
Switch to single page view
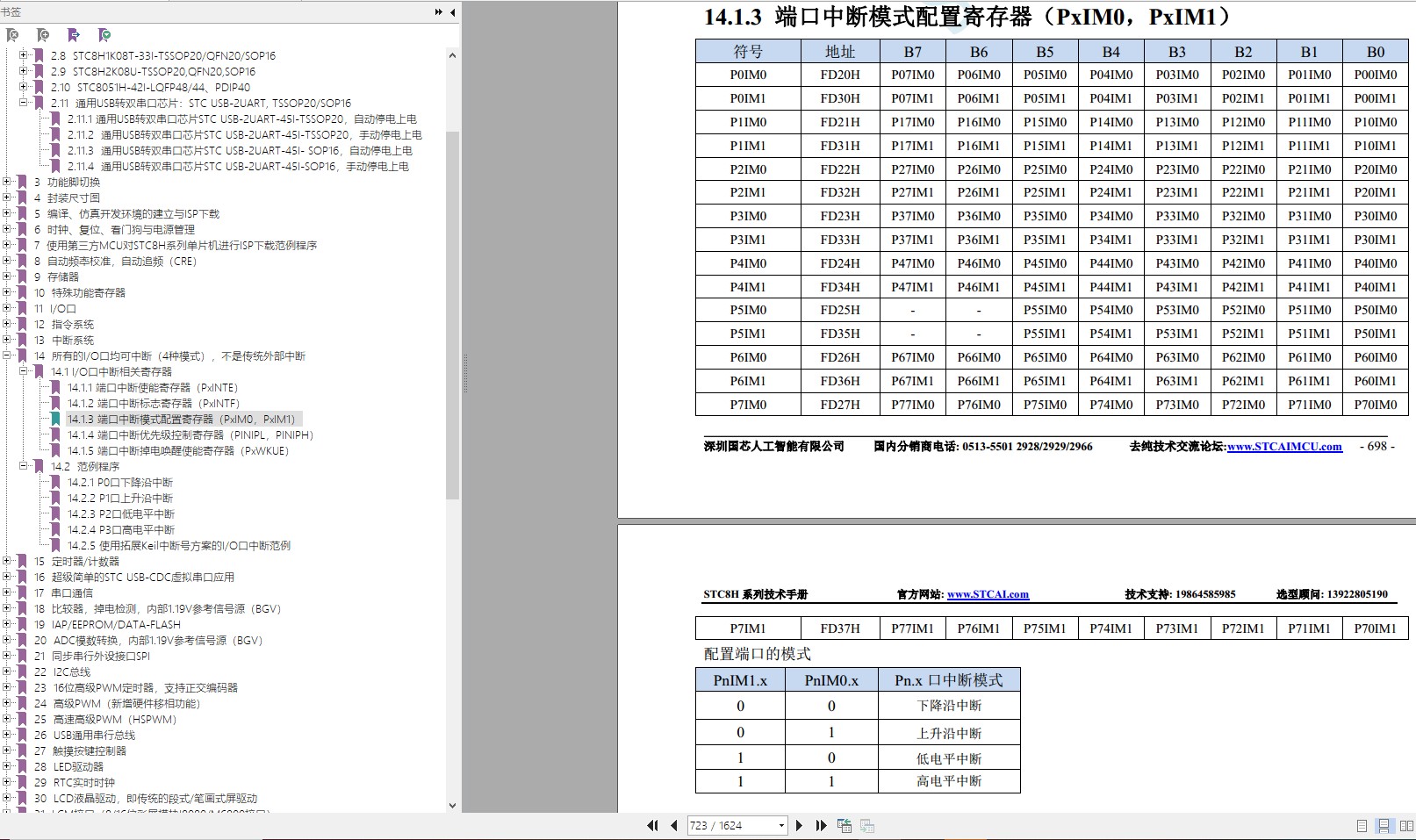pyautogui.click(x=1362, y=826)
